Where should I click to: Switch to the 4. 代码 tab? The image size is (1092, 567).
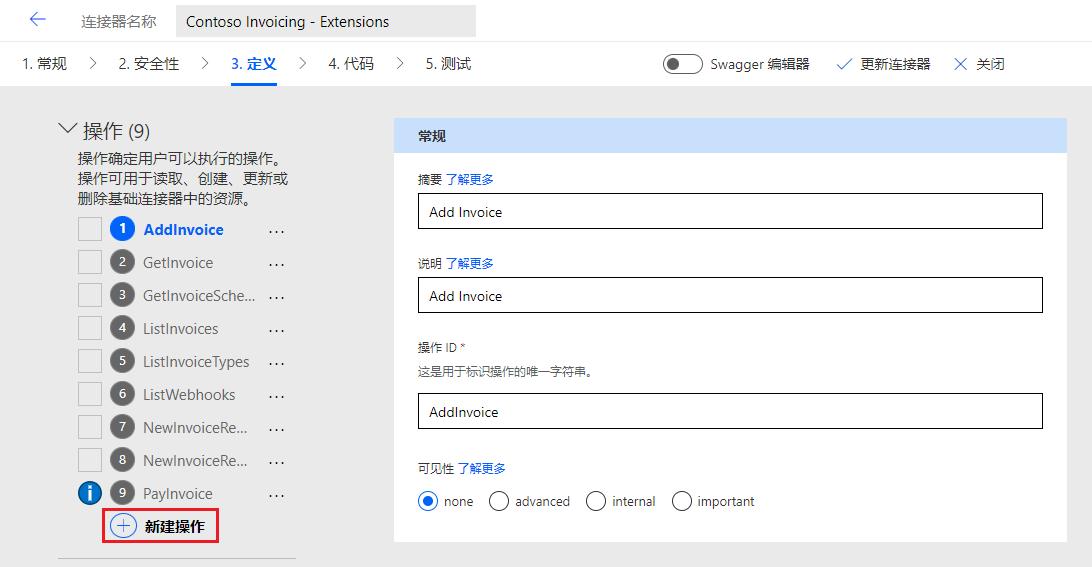pos(351,64)
